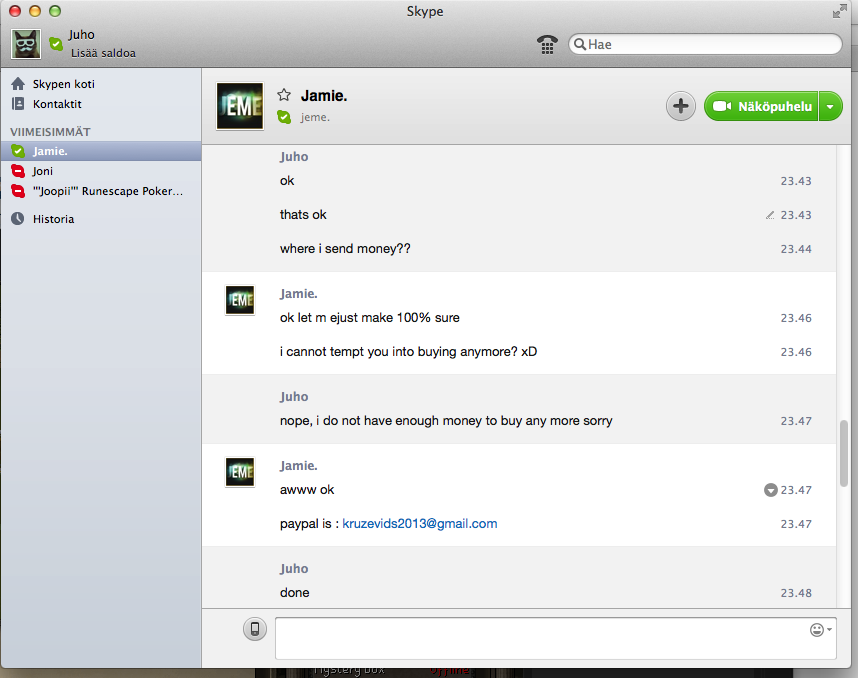The image size is (858, 678).
Task: Open Historia in the sidebar
Action: coord(53,219)
